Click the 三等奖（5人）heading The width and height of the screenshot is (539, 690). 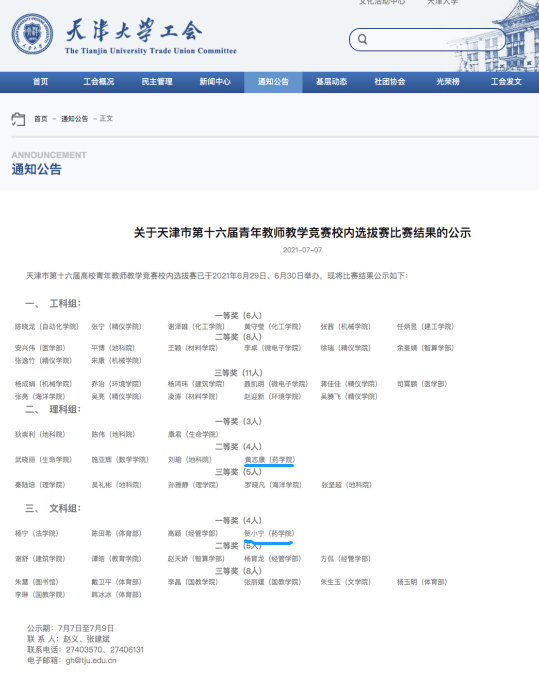click(238, 472)
